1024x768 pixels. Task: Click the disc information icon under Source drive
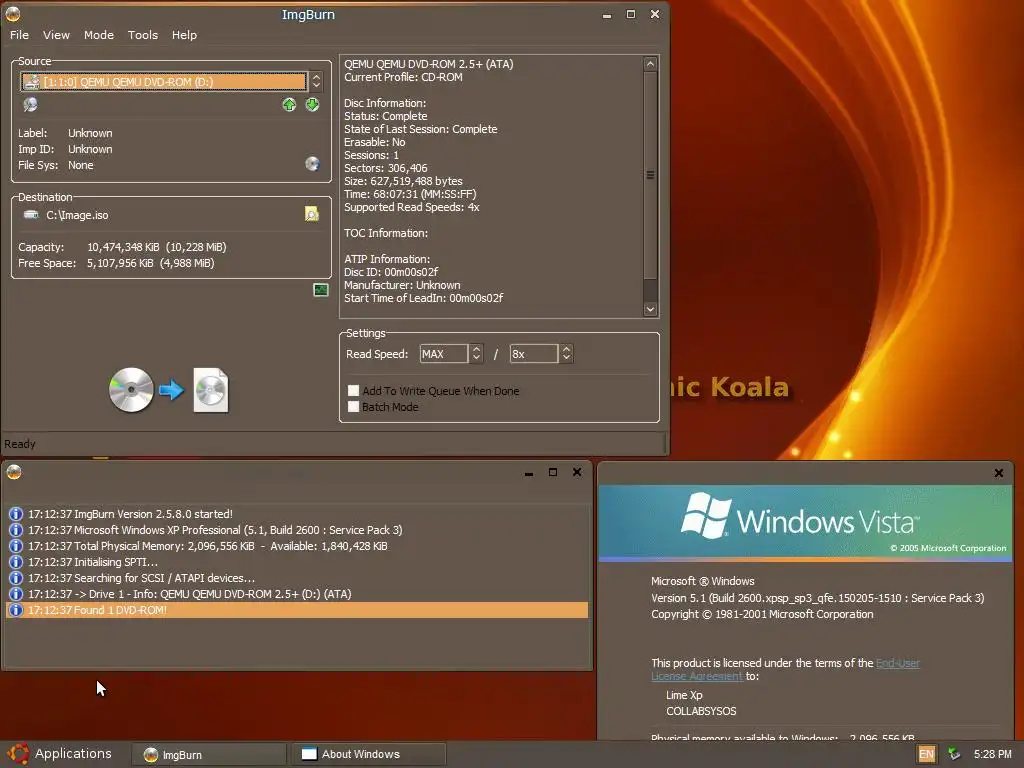point(30,104)
